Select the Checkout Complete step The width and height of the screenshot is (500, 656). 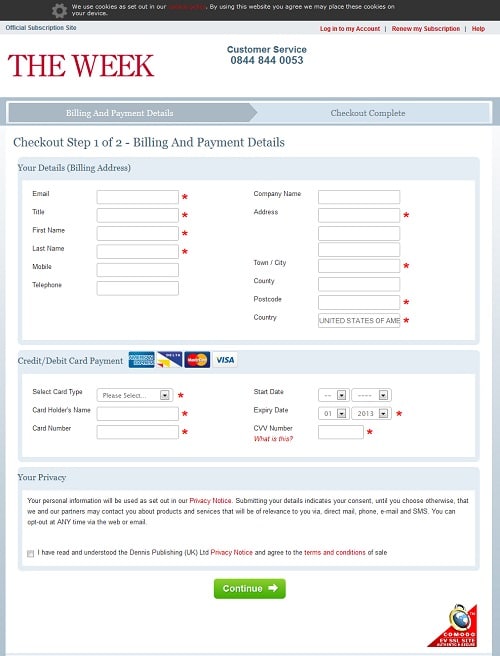coord(368,113)
